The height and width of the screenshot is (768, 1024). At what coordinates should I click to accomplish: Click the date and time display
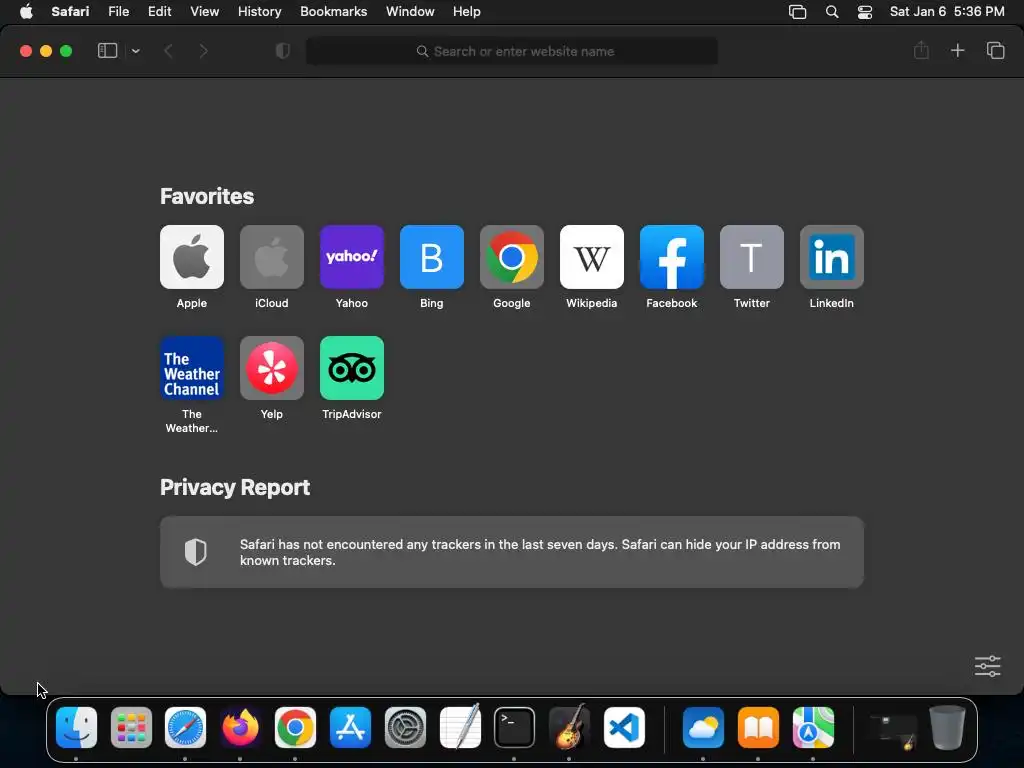pos(947,12)
